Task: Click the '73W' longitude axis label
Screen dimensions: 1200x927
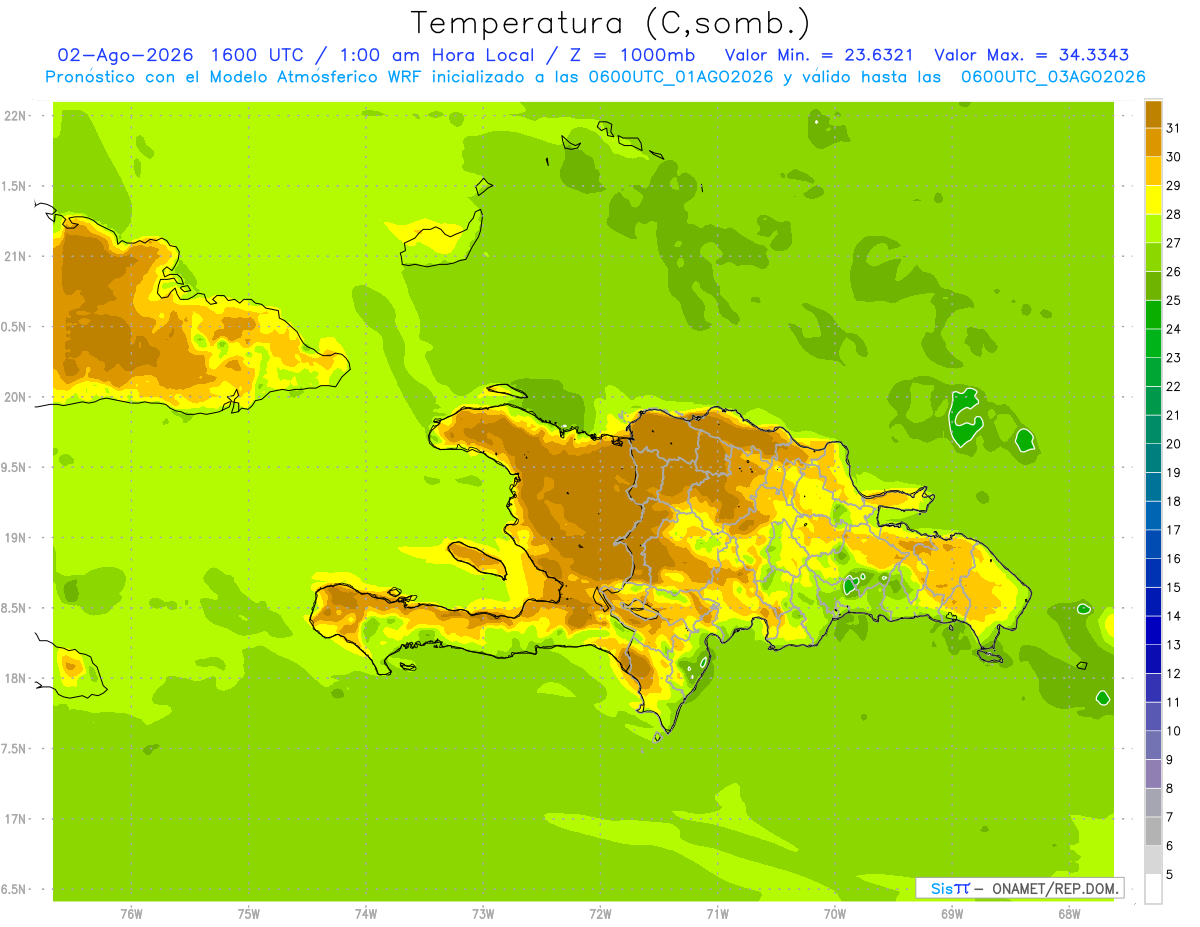Action: coord(483,914)
